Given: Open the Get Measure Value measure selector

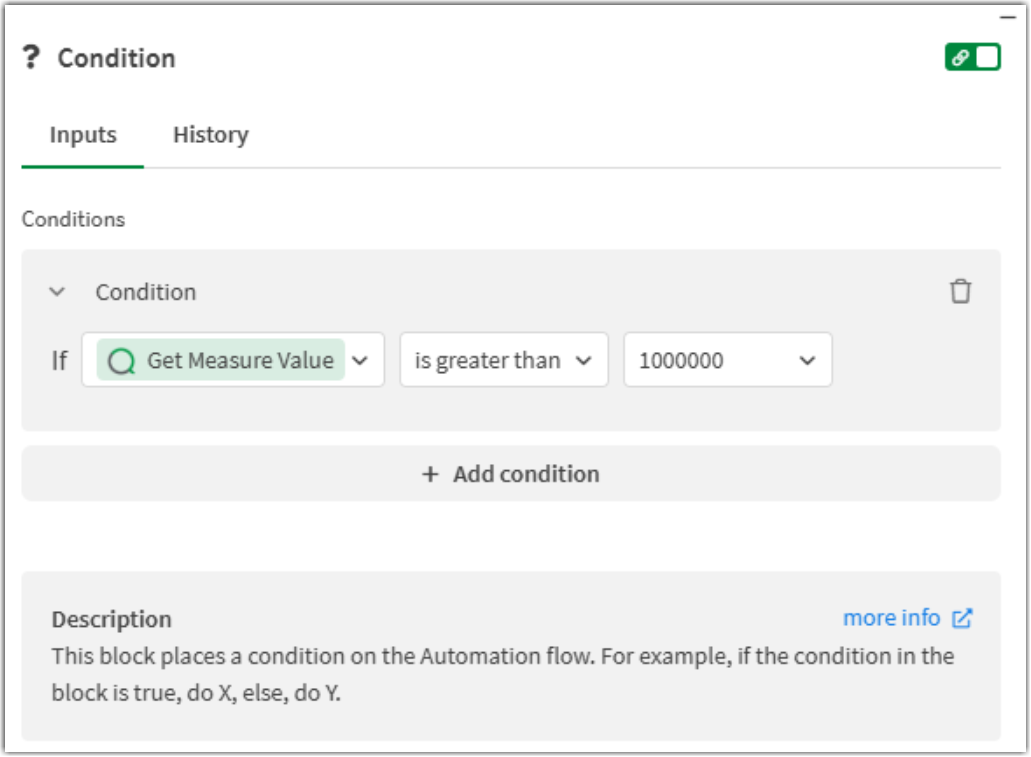Looking at the screenshot, I should (x=233, y=360).
